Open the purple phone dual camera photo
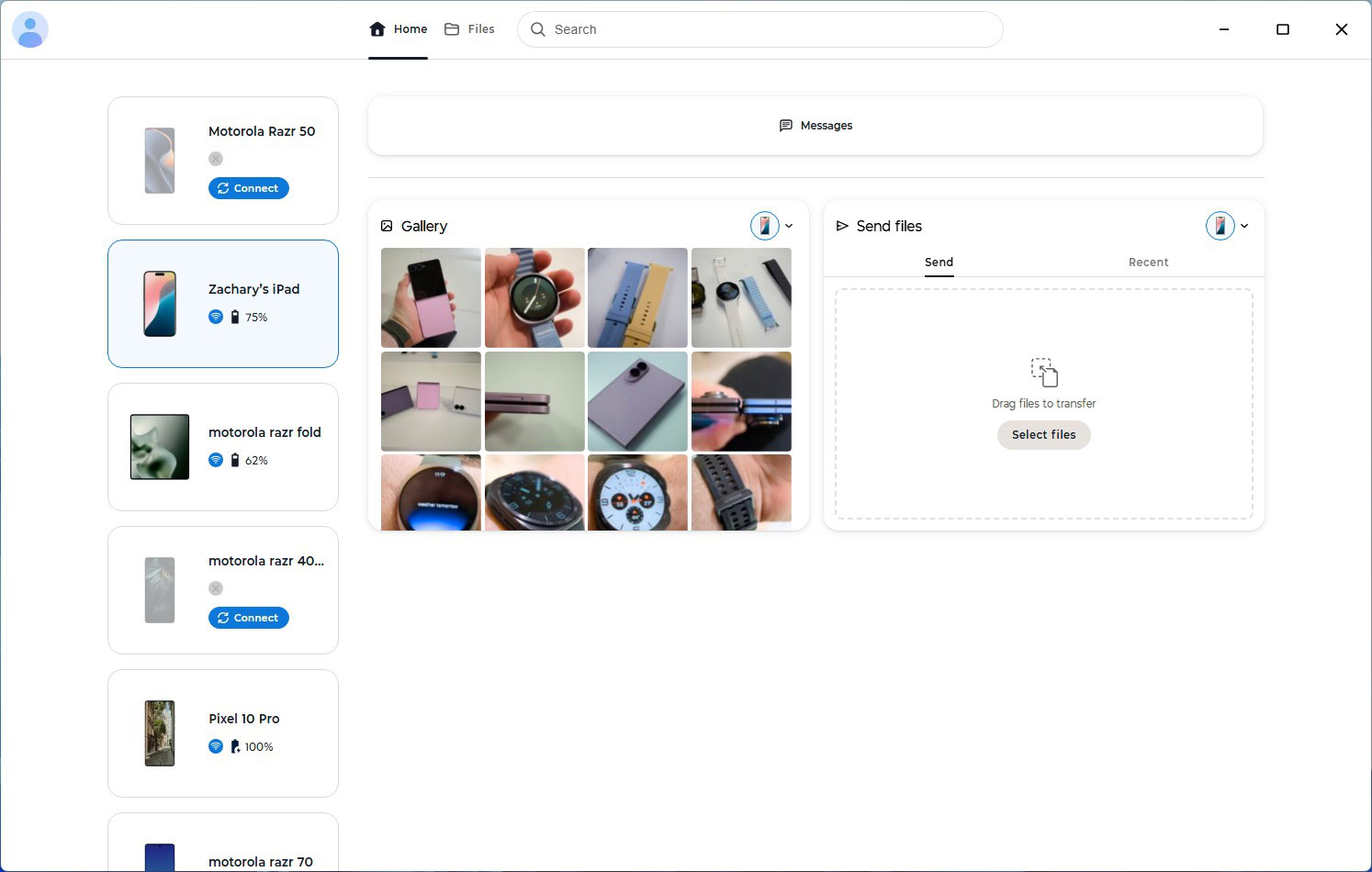The height and width of the screenshot is (872, 1372). point(637,401)
